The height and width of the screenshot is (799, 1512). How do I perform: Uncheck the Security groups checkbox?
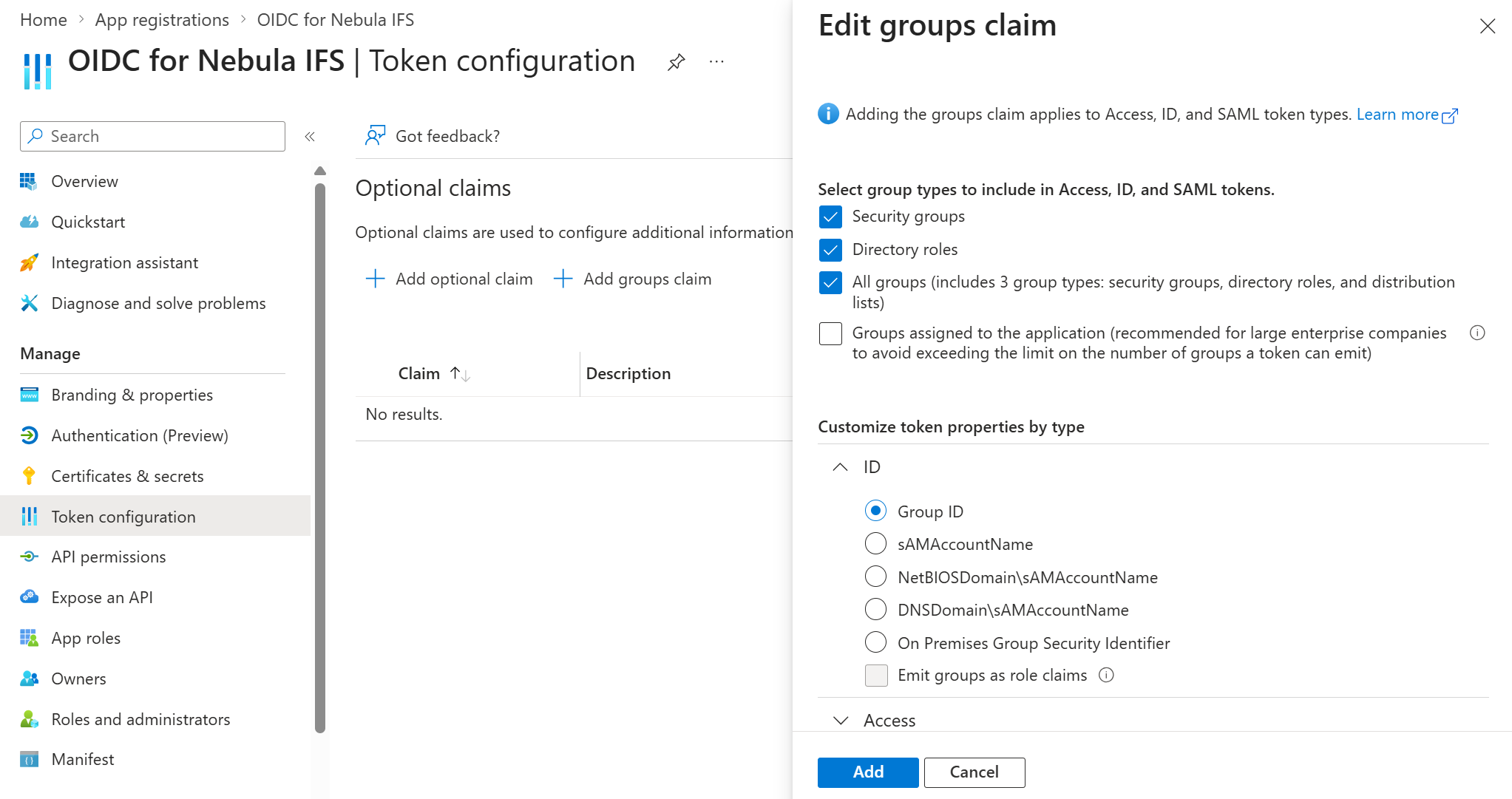830,217
